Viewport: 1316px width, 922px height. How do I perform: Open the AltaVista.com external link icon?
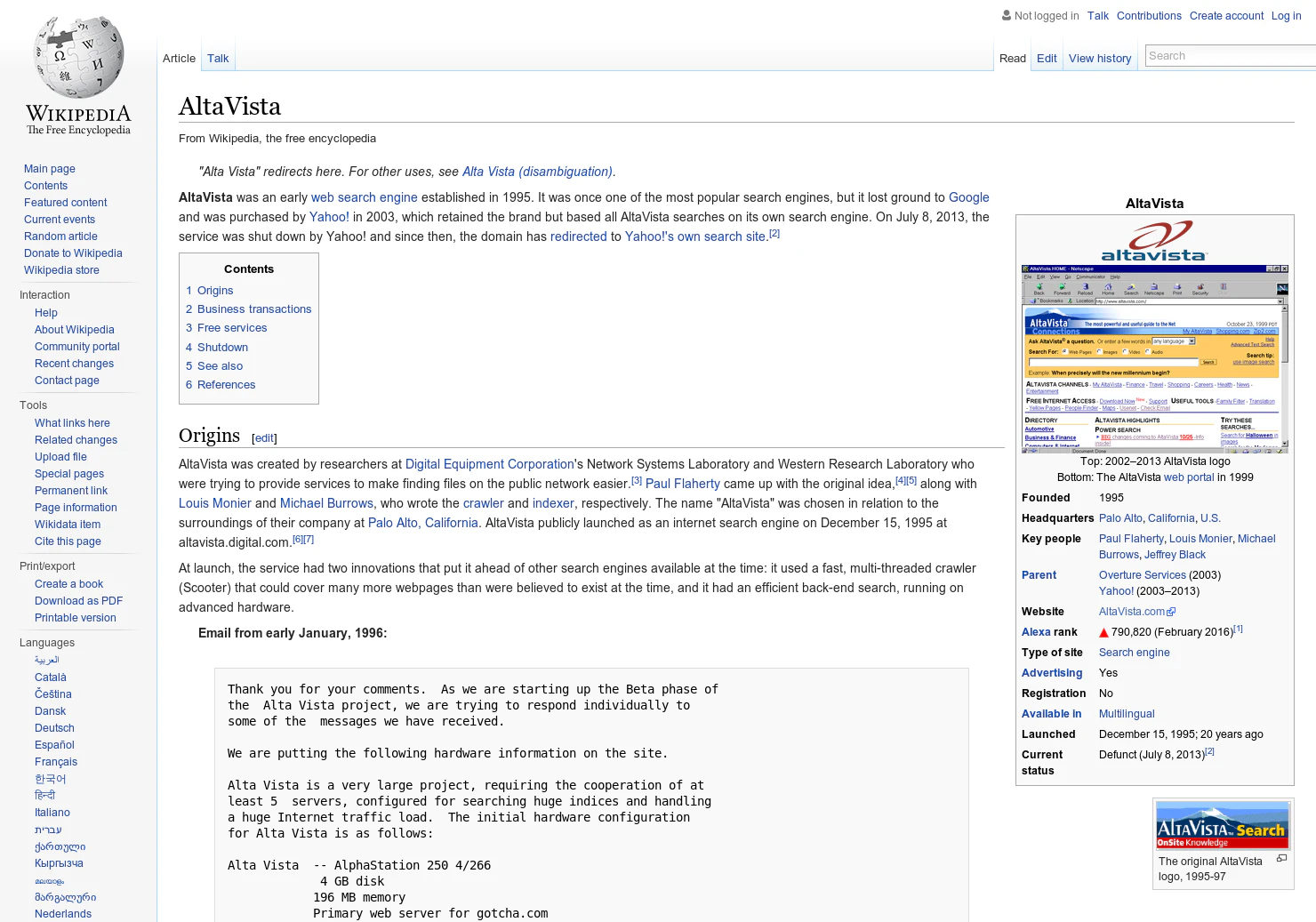(1171, 612)
